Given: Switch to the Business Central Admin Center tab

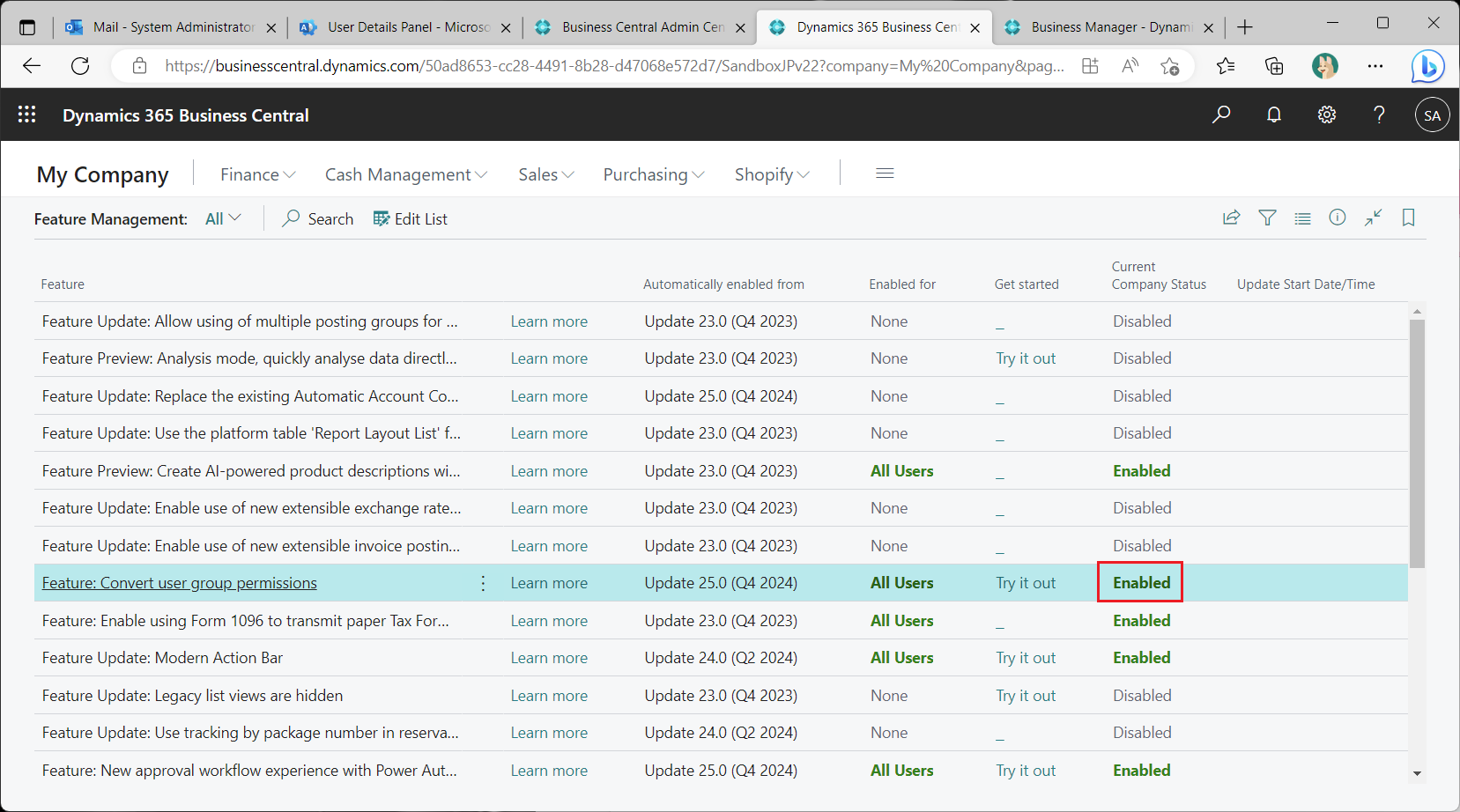Looking at the screenshot, I should coord(638,26).
